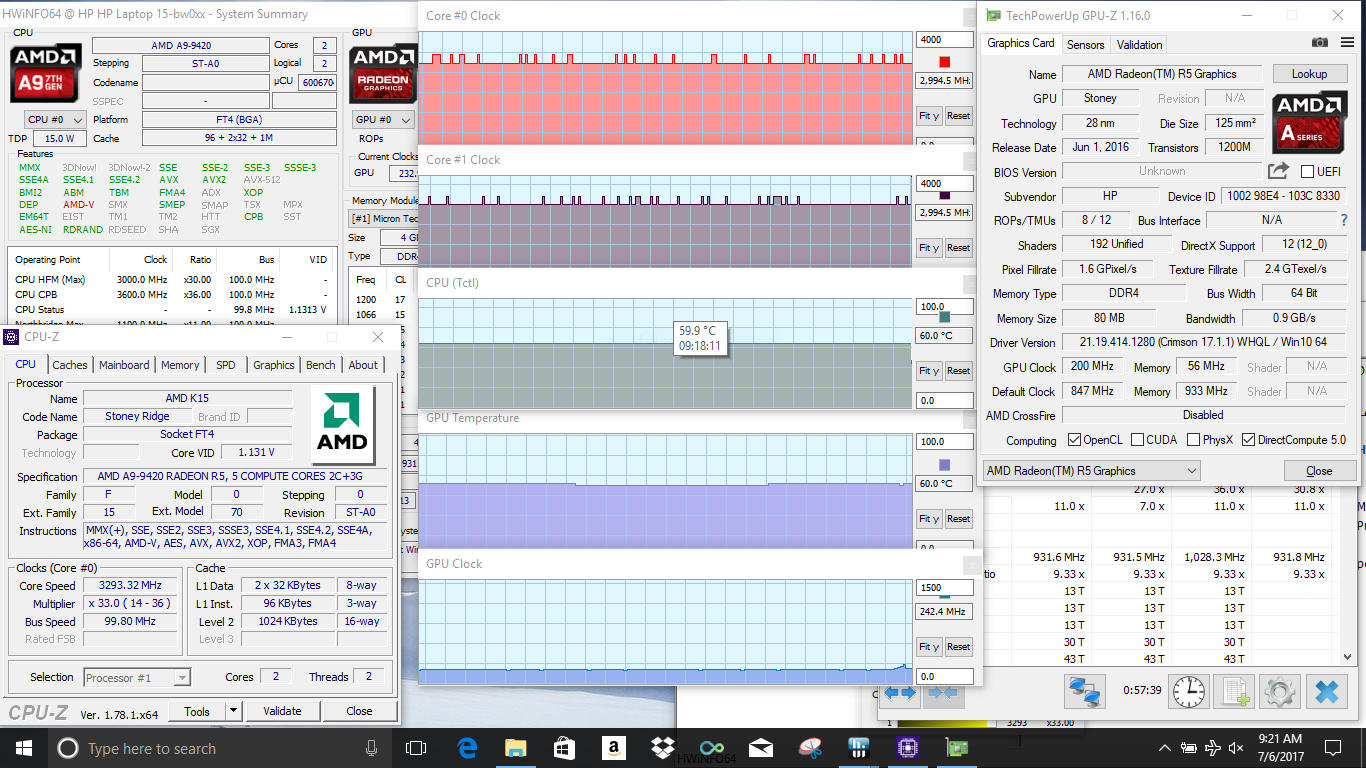Image resolution: width=1366 pixels, height=768 pixels.
Task: Open the CPU-Z SPD tab
Action: (226, 365)
